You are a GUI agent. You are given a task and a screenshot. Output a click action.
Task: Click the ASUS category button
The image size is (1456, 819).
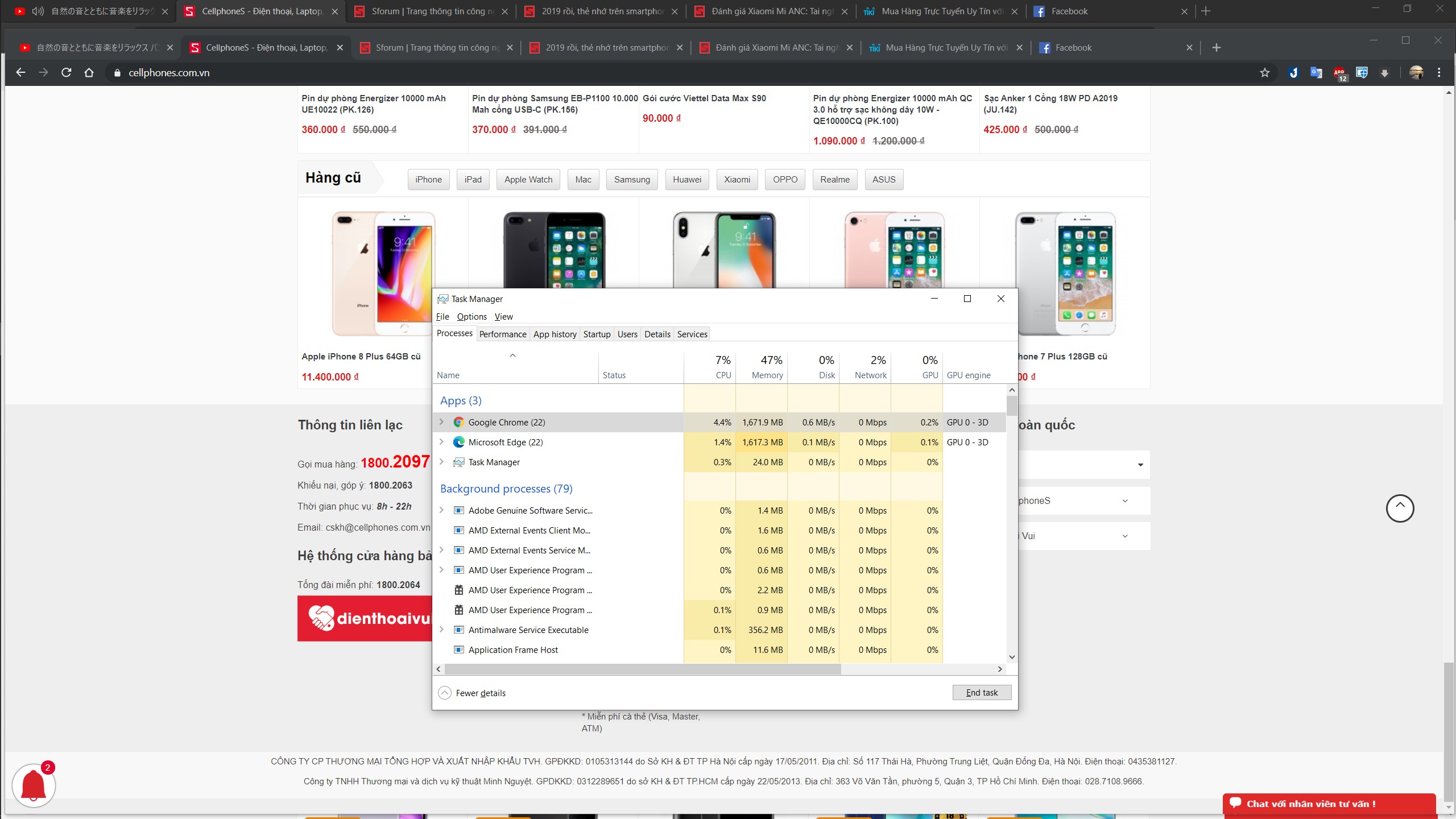(884, 180)
